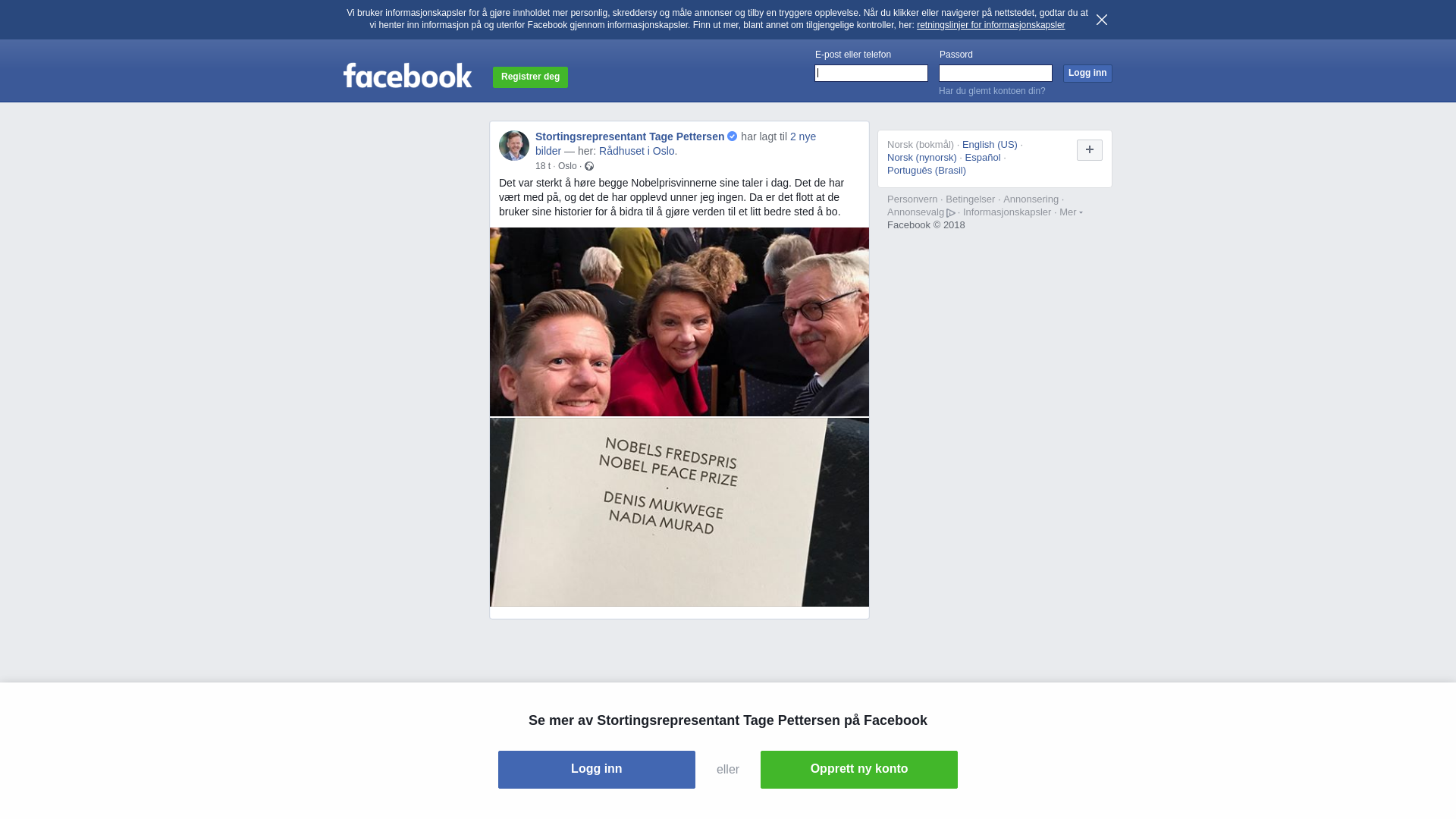
Task: Focus the E-post eller telefon field
Action: coord(871,73)
